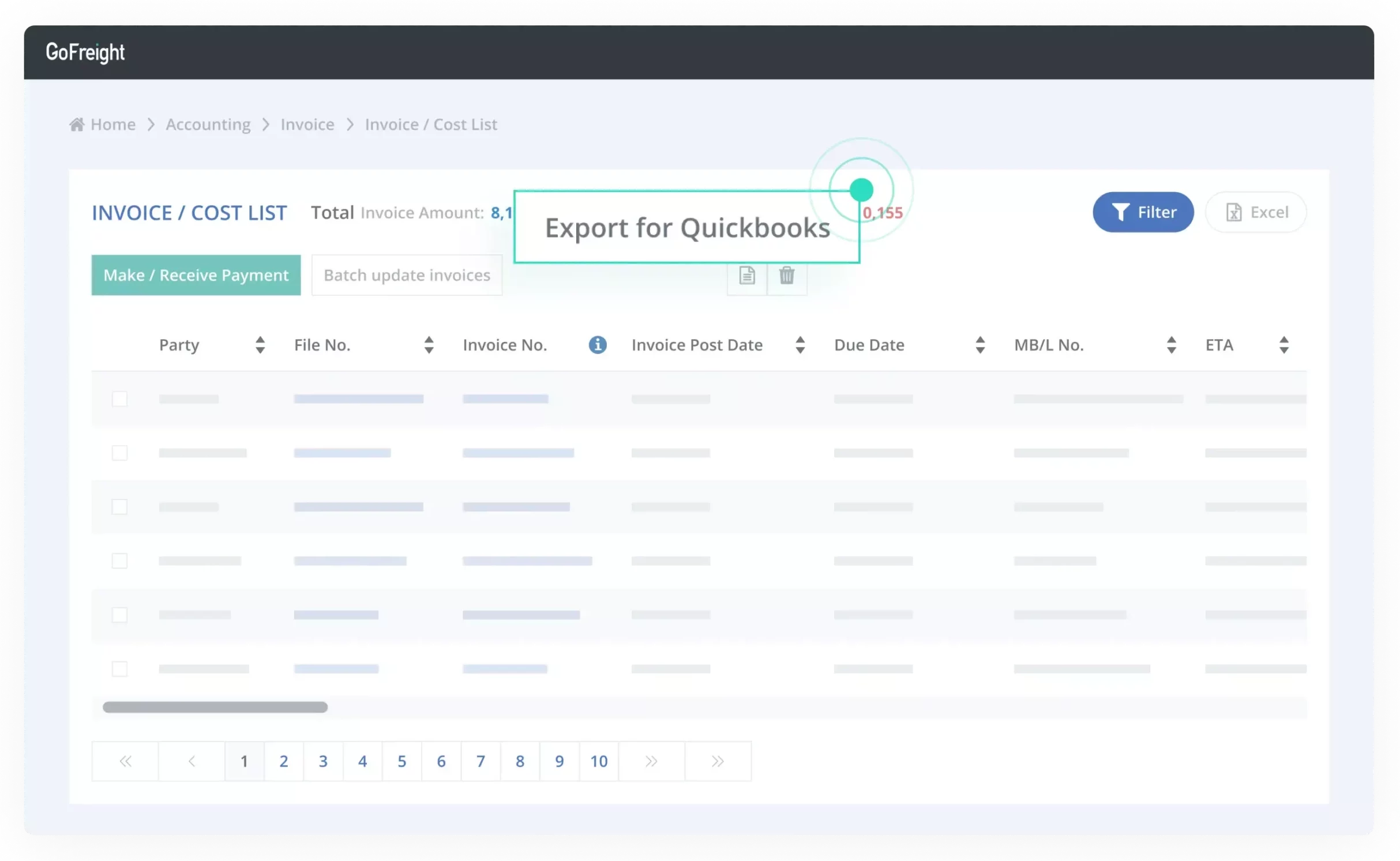Open Accounting in the breadcrumb

pos(208,125)
